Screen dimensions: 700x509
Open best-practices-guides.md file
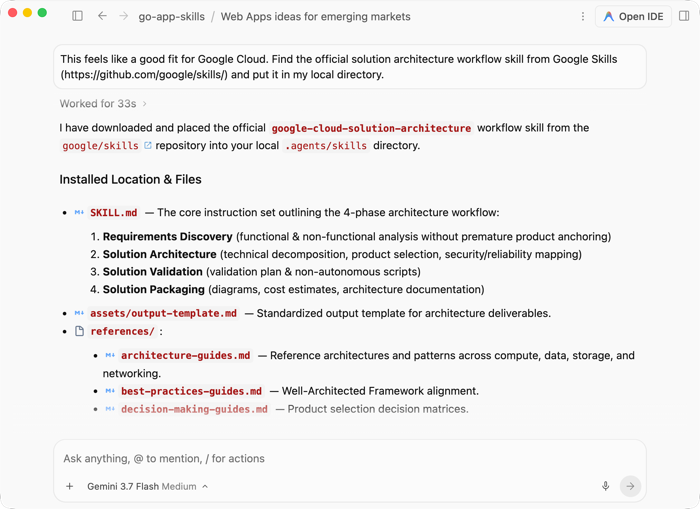192,391
